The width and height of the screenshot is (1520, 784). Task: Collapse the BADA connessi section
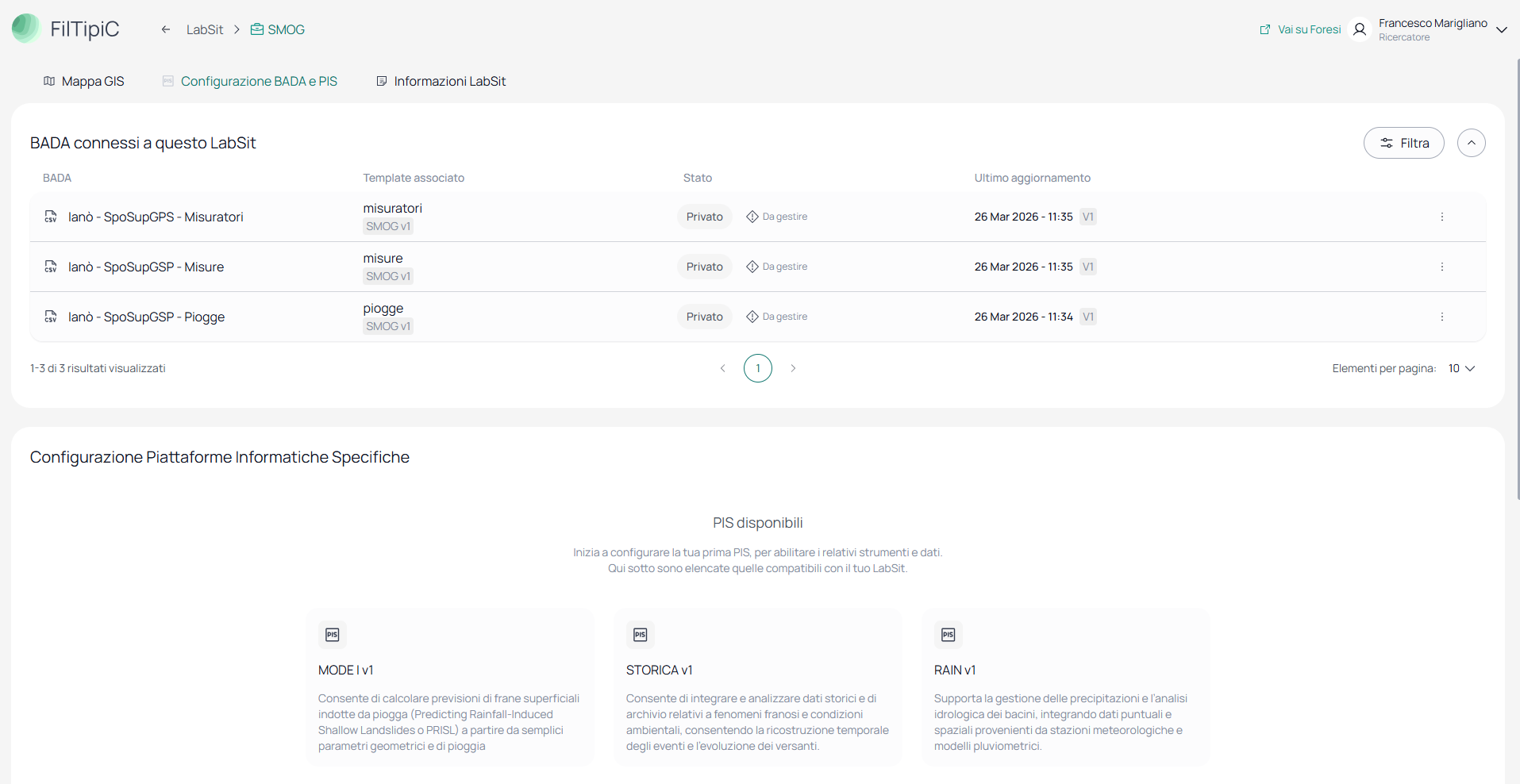pos(1472,143)
